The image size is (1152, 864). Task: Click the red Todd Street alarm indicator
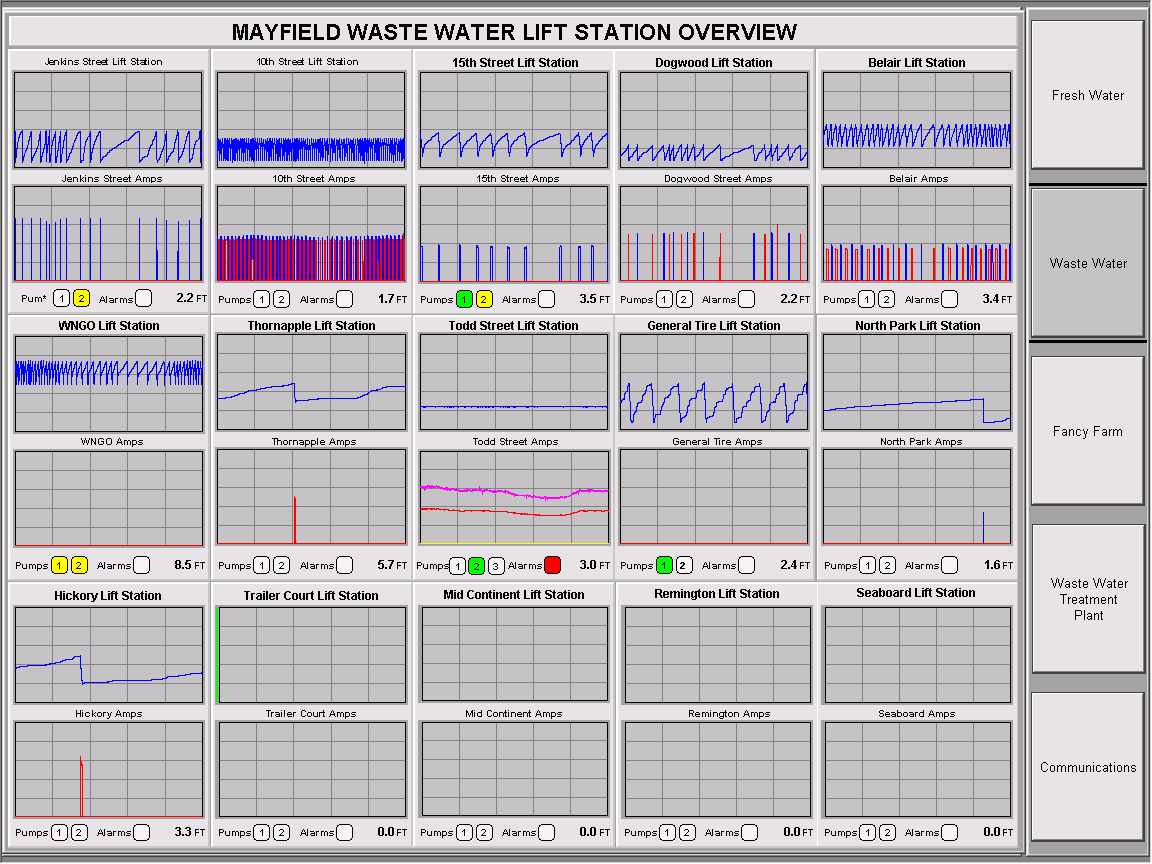tap(552, 565)
